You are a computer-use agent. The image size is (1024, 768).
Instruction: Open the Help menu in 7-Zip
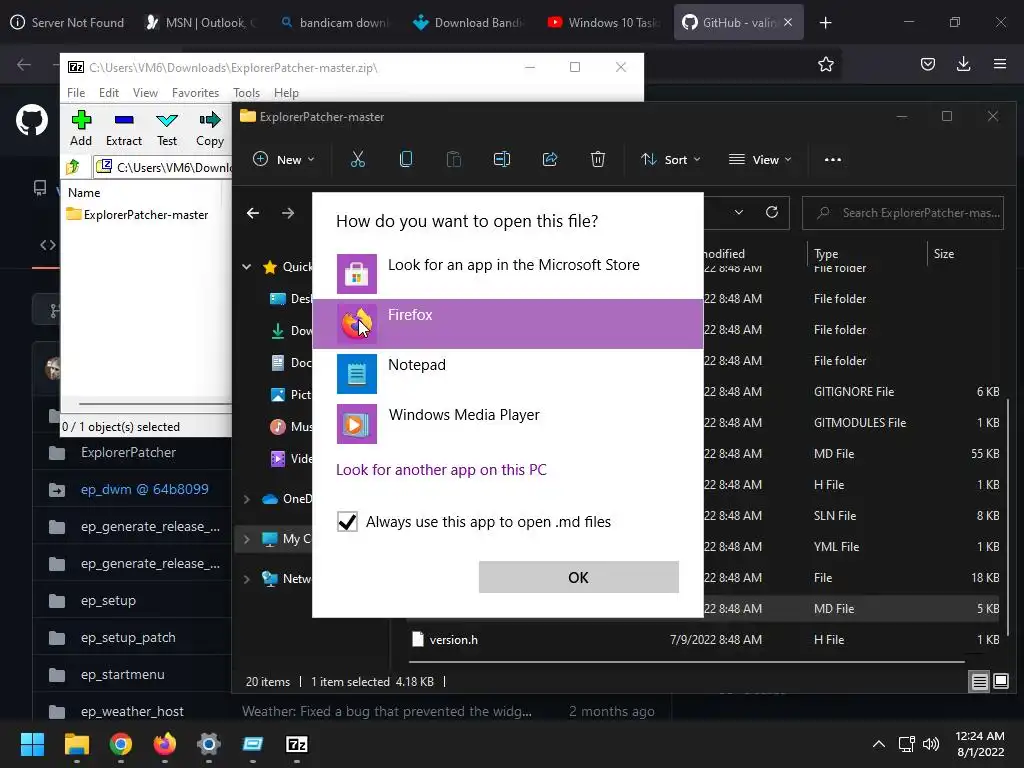pyautogui.click(x=286, y=93)
